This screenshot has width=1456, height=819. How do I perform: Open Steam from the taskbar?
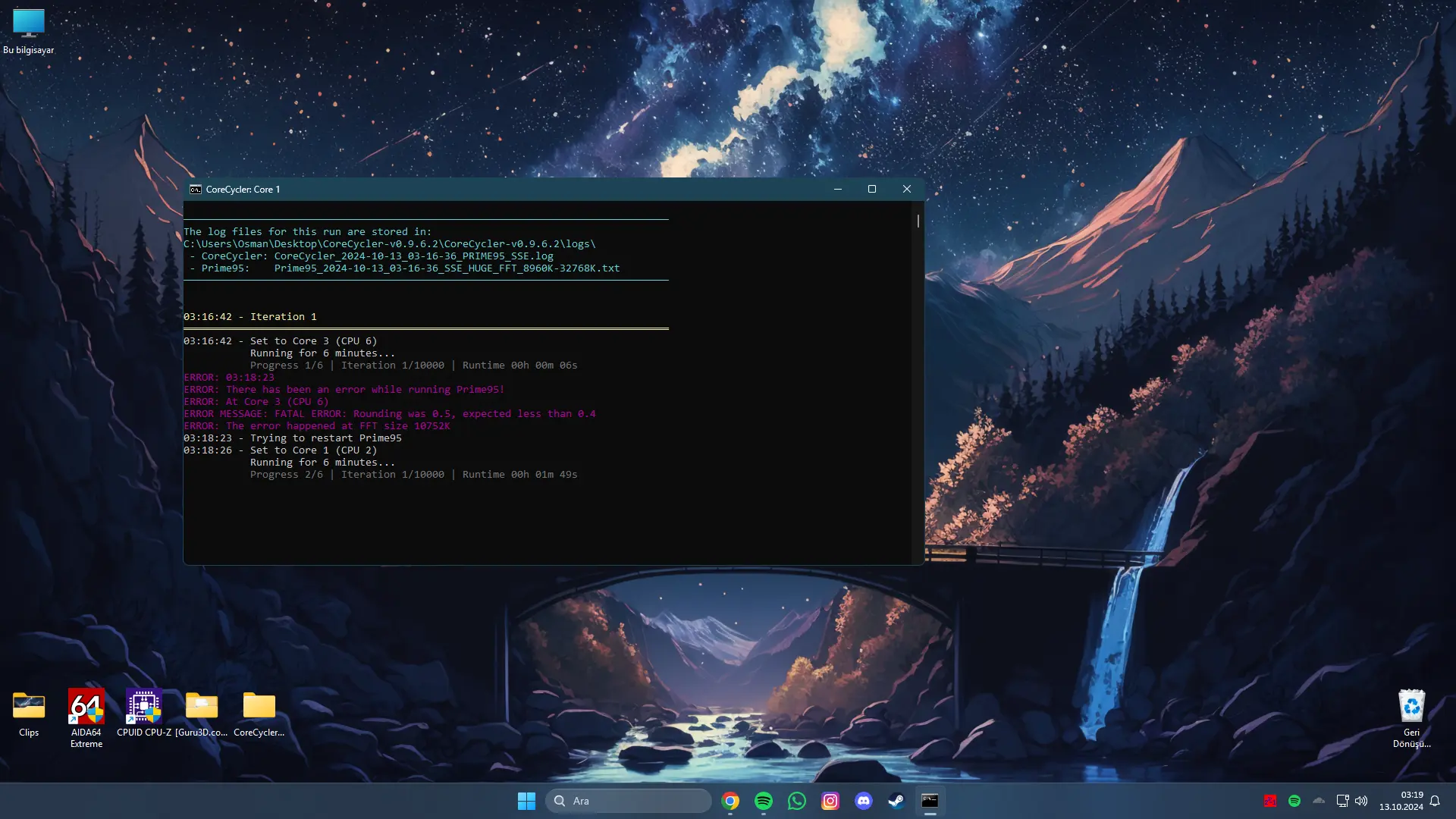click(x=897, y=801)
